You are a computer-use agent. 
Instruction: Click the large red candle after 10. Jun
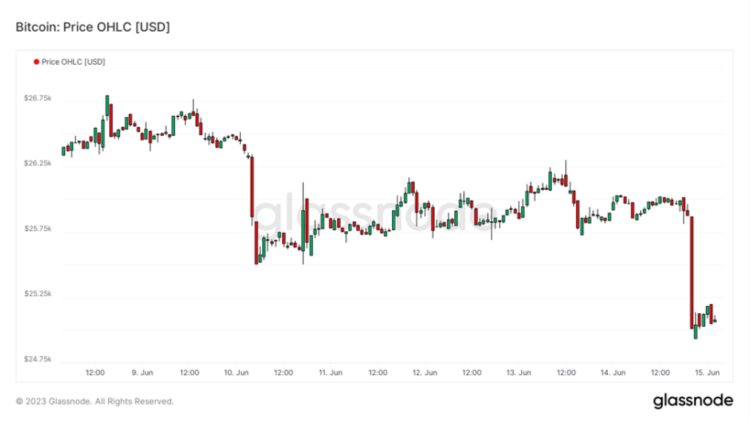252,186
